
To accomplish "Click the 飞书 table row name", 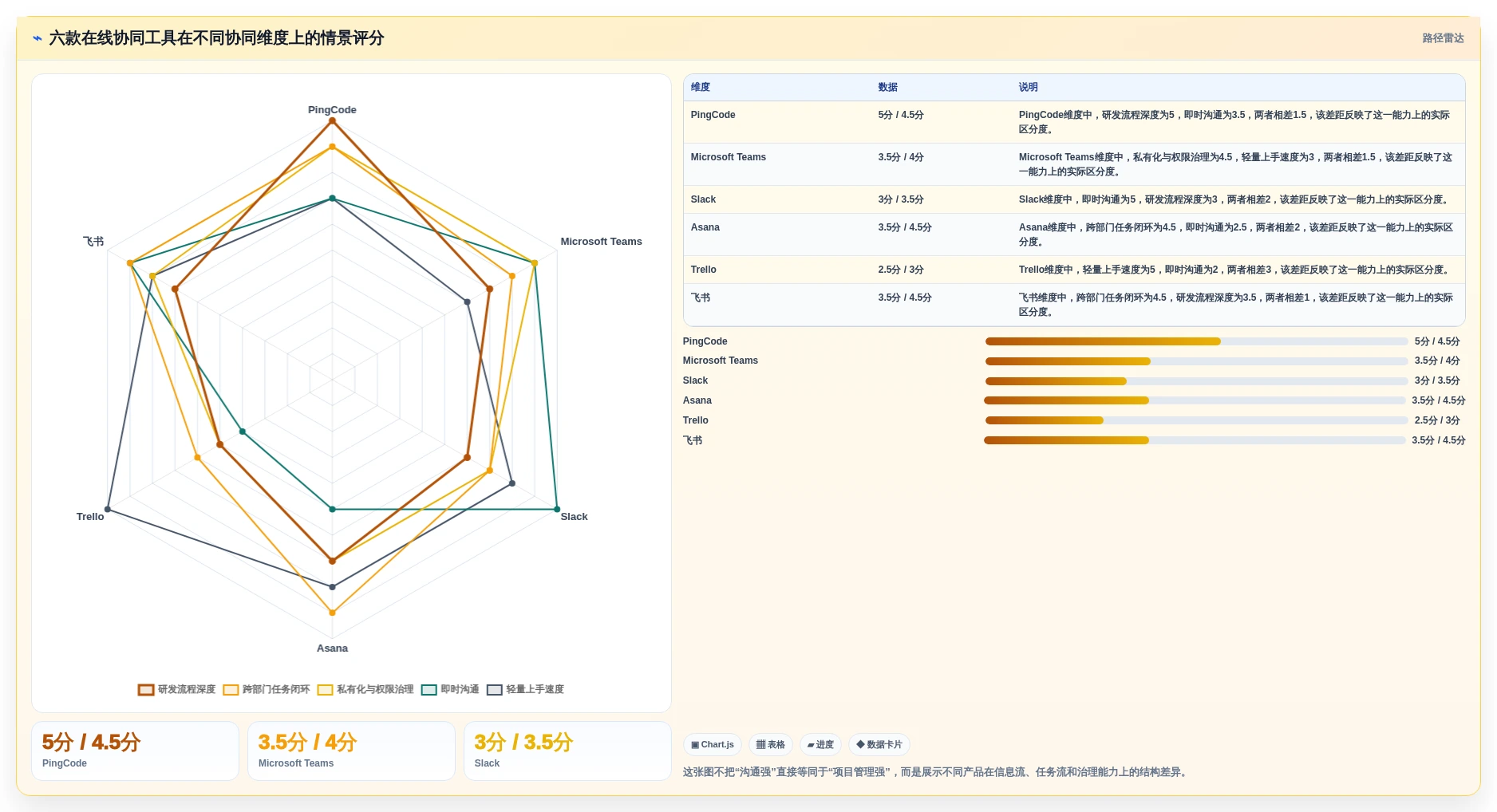I will (701, 298).
